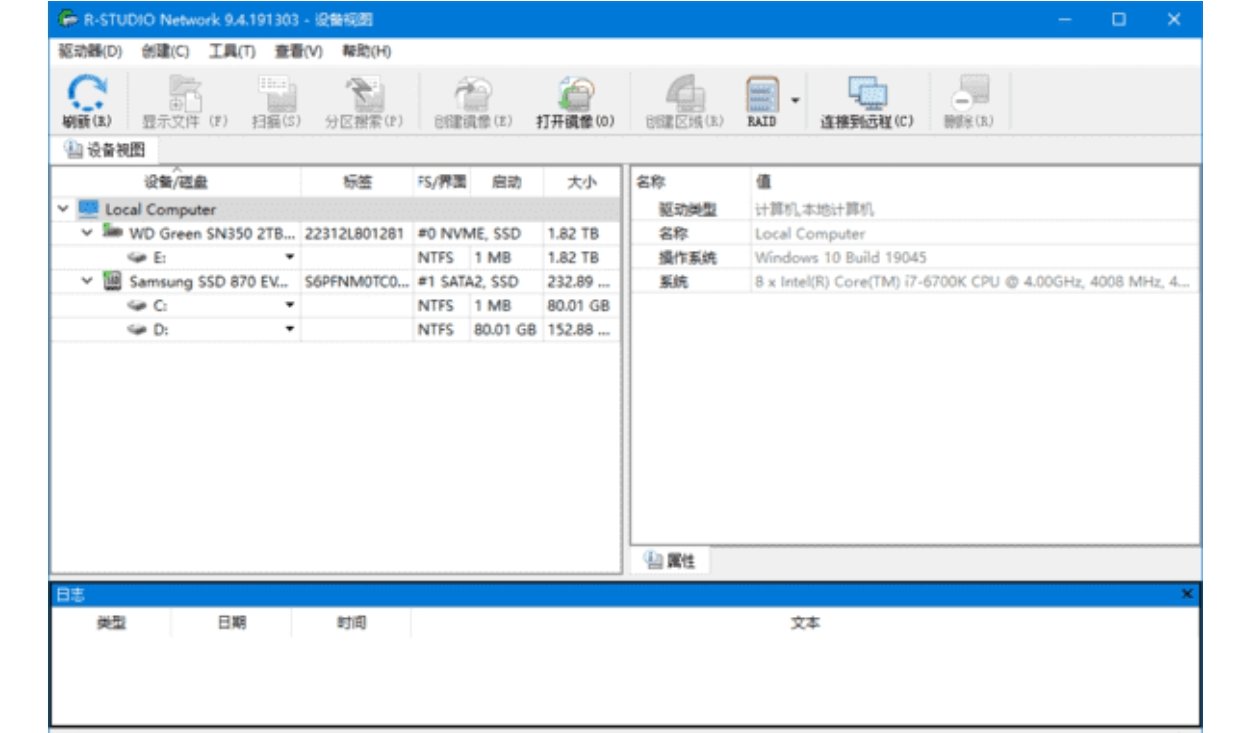Click the 删除 (Delete) toolbar icon
The width and height of the screenshot is (1253, 733).
pyautogui.click(x=969, y=93)
